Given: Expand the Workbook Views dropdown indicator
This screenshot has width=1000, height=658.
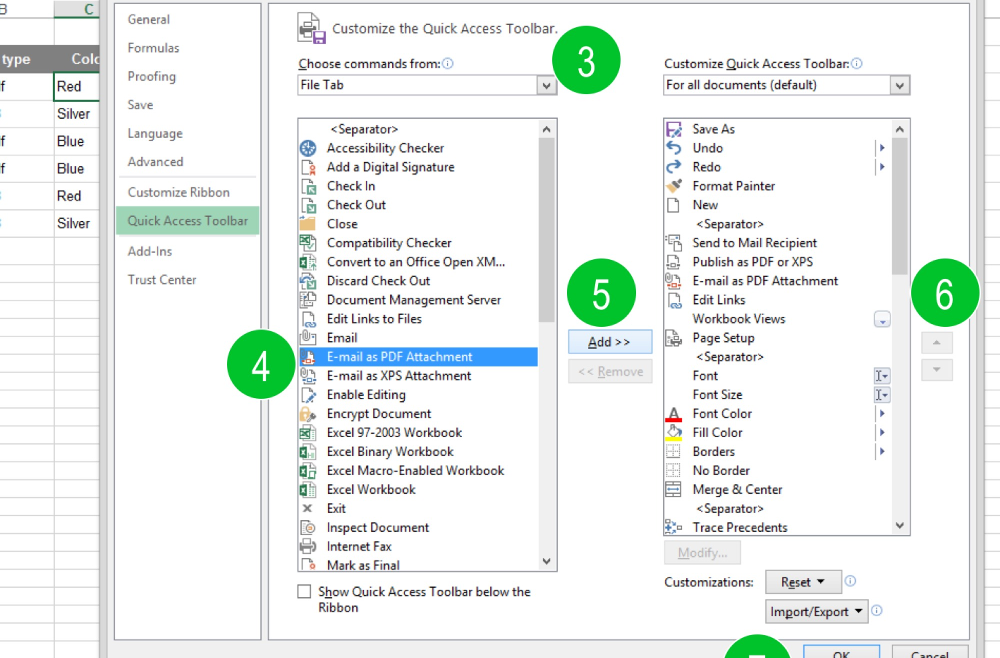Looking at the screenshot, I should point(882,319).
